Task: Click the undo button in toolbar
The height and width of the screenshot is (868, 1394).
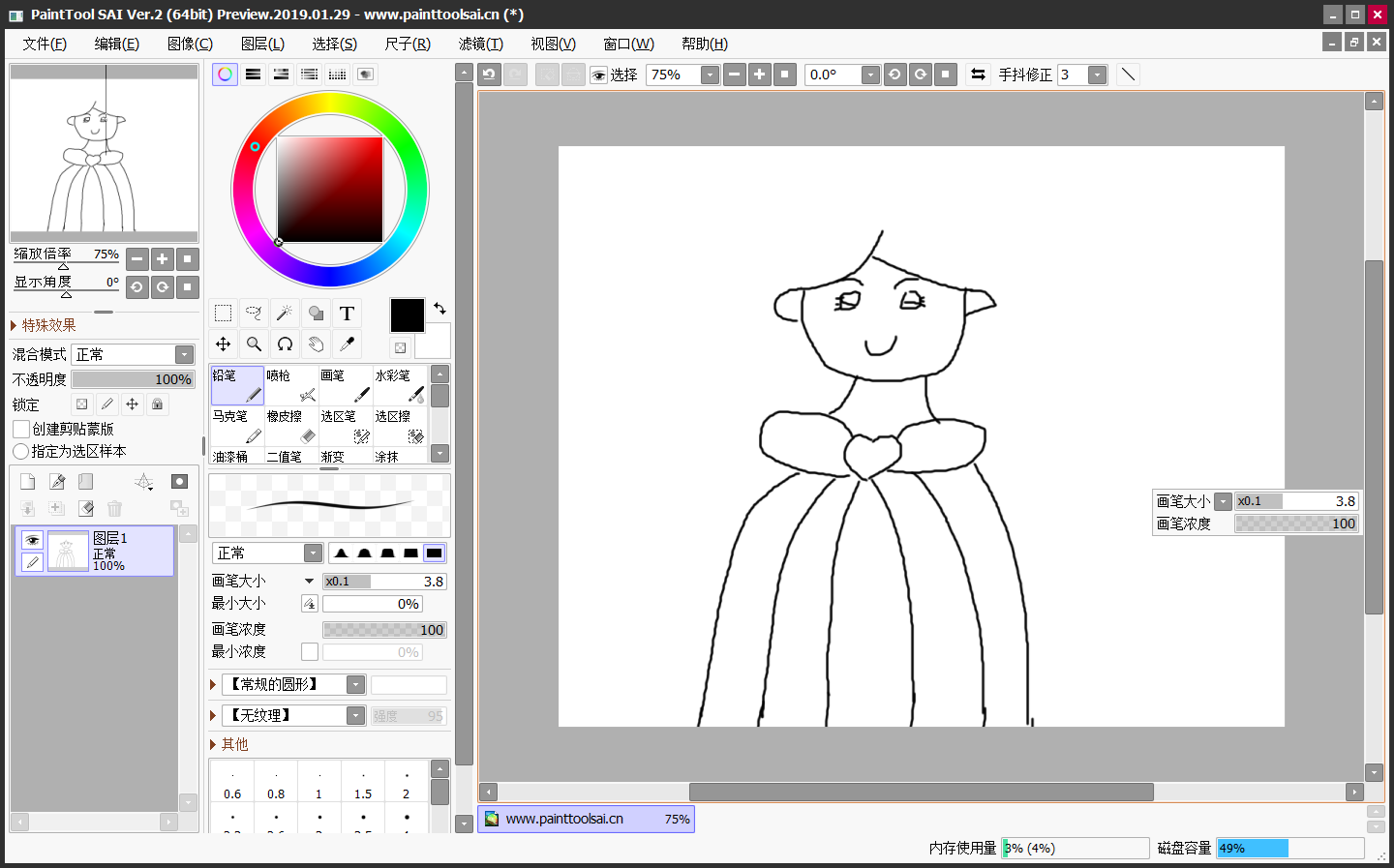Action: click(x=489, y=75)
